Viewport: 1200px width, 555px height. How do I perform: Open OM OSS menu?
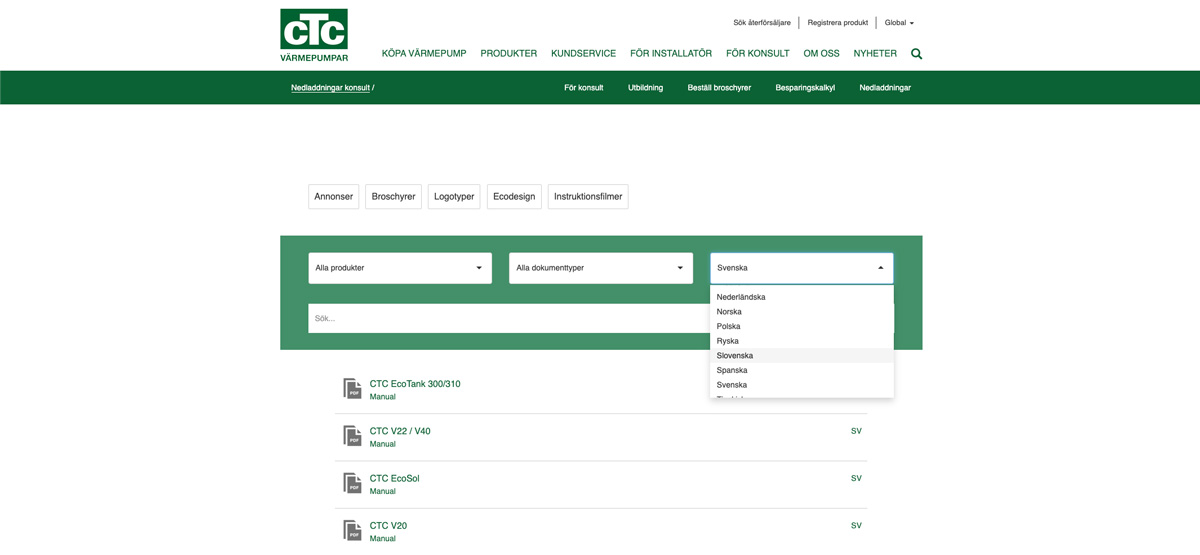(x=822, y=54)
